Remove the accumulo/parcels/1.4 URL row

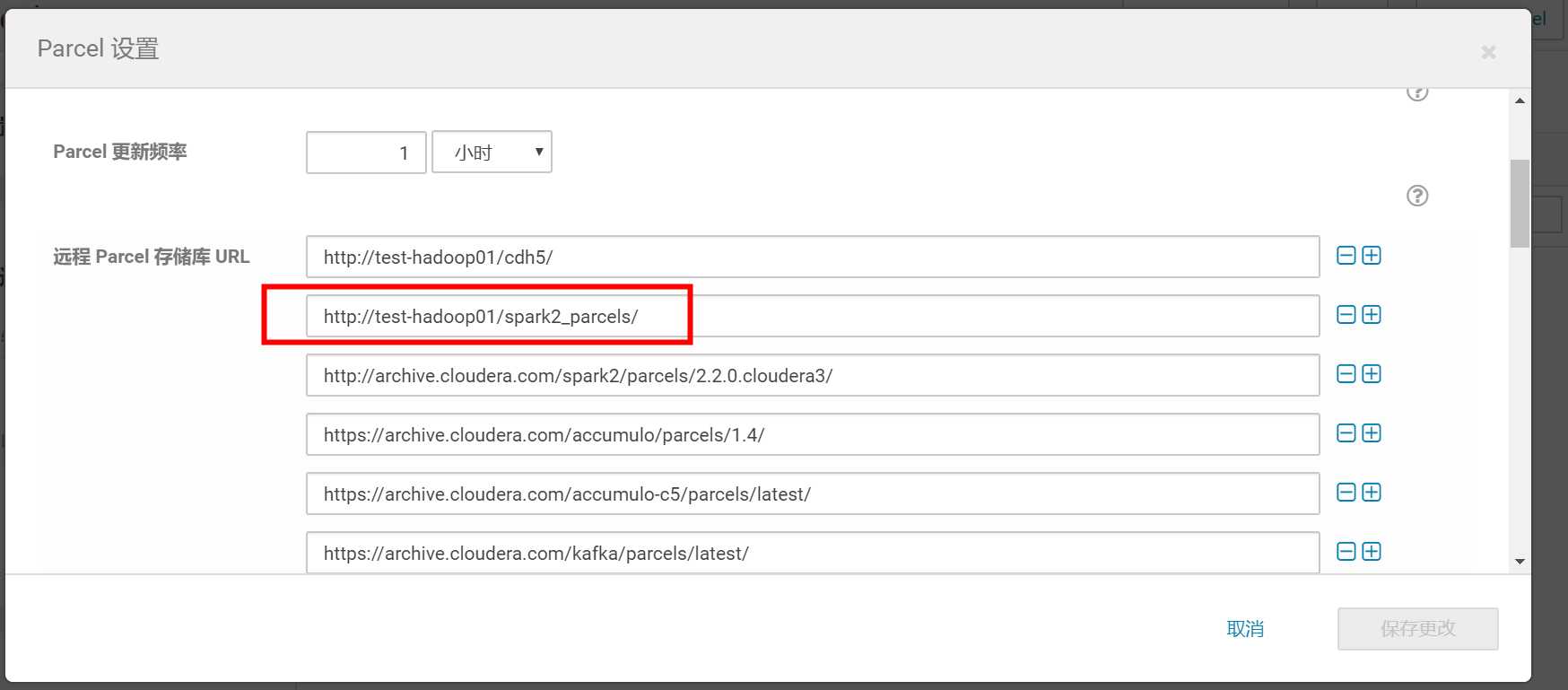(x=1346, y=433)
